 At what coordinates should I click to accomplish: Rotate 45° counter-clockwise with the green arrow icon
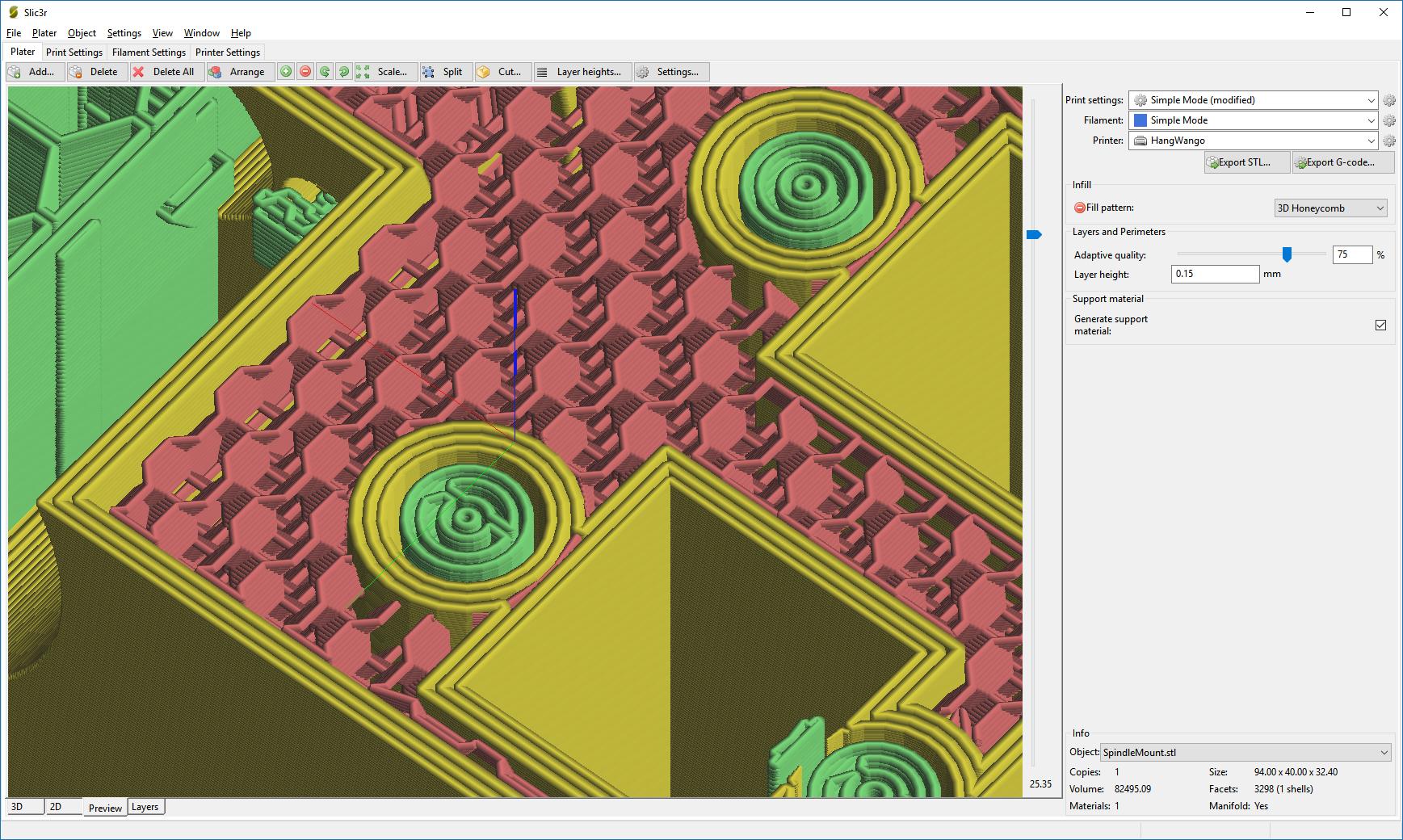coord(325,72)
